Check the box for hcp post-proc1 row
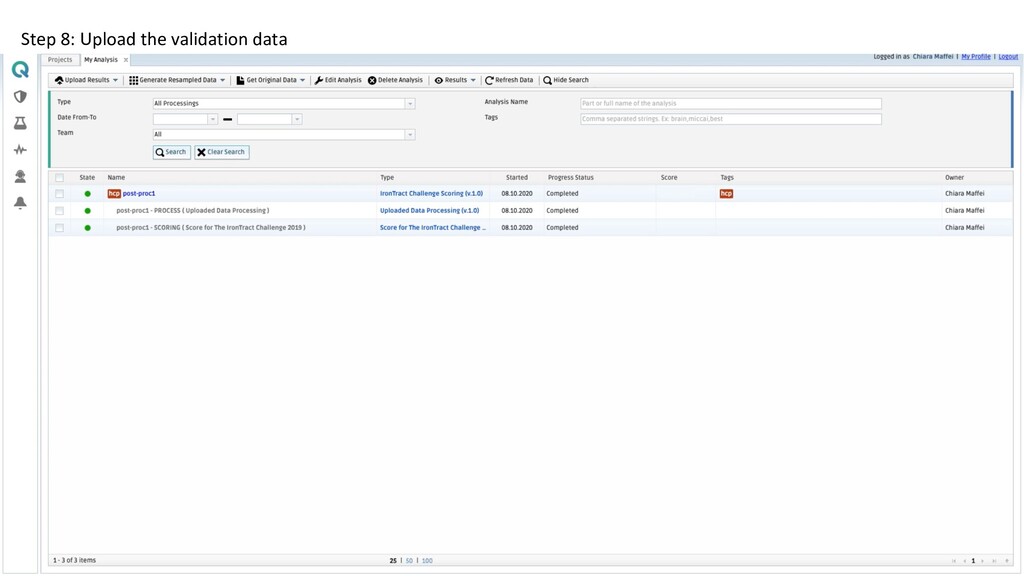1024x576 pixels. tap(59, 194)
